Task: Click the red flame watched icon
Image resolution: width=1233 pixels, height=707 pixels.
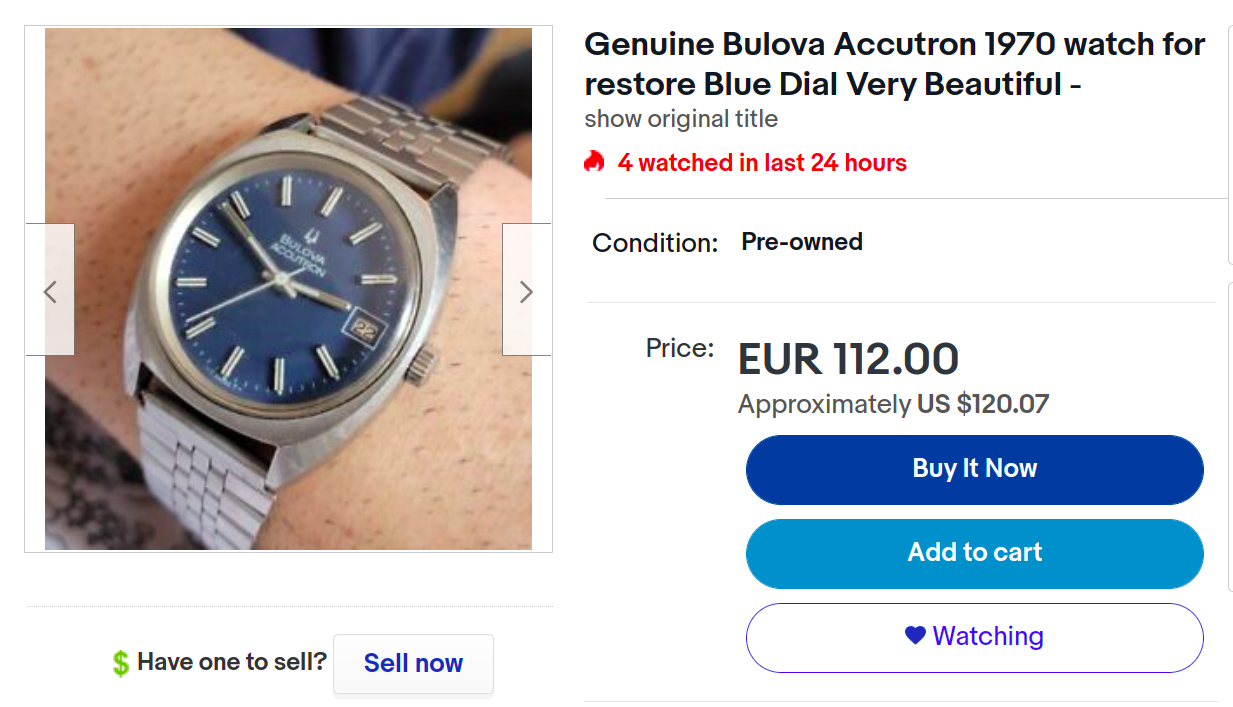Action: 595,162
